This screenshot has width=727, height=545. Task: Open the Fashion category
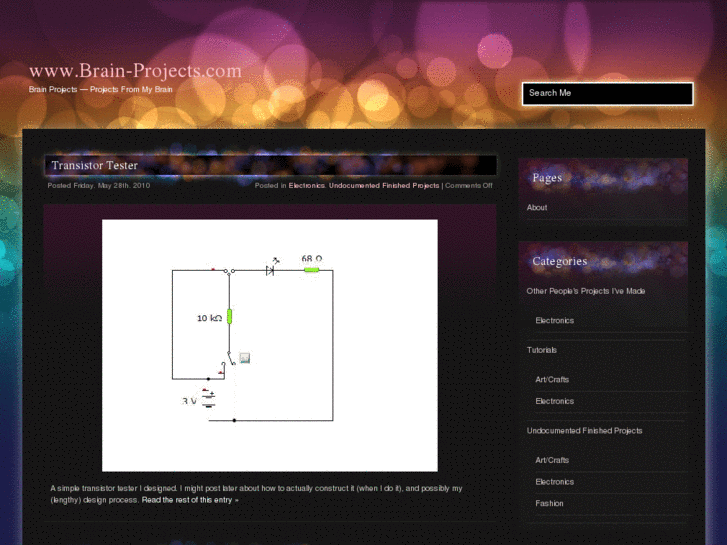click(549, 504)
